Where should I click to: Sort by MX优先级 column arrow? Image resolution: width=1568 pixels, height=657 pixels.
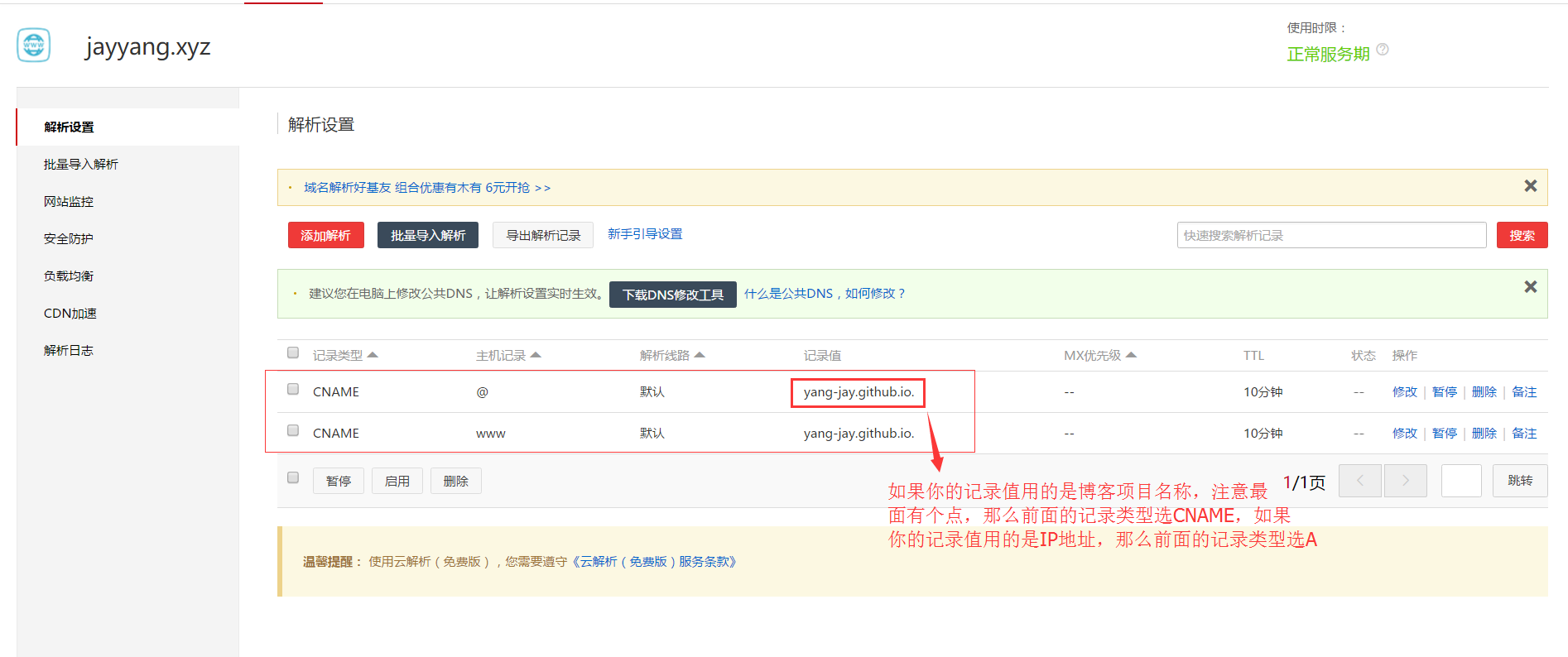pyautogui.click(x=1132, y=355)
